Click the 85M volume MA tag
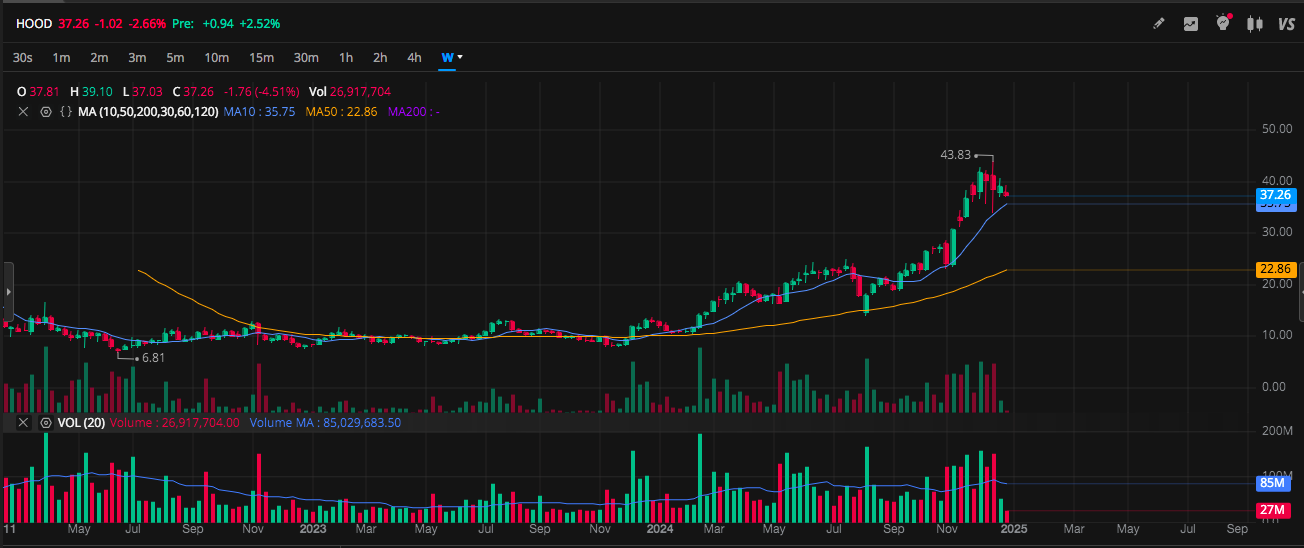This screenshot has width=1304, height=548. pyautogui.click(x=1273, y=484)
